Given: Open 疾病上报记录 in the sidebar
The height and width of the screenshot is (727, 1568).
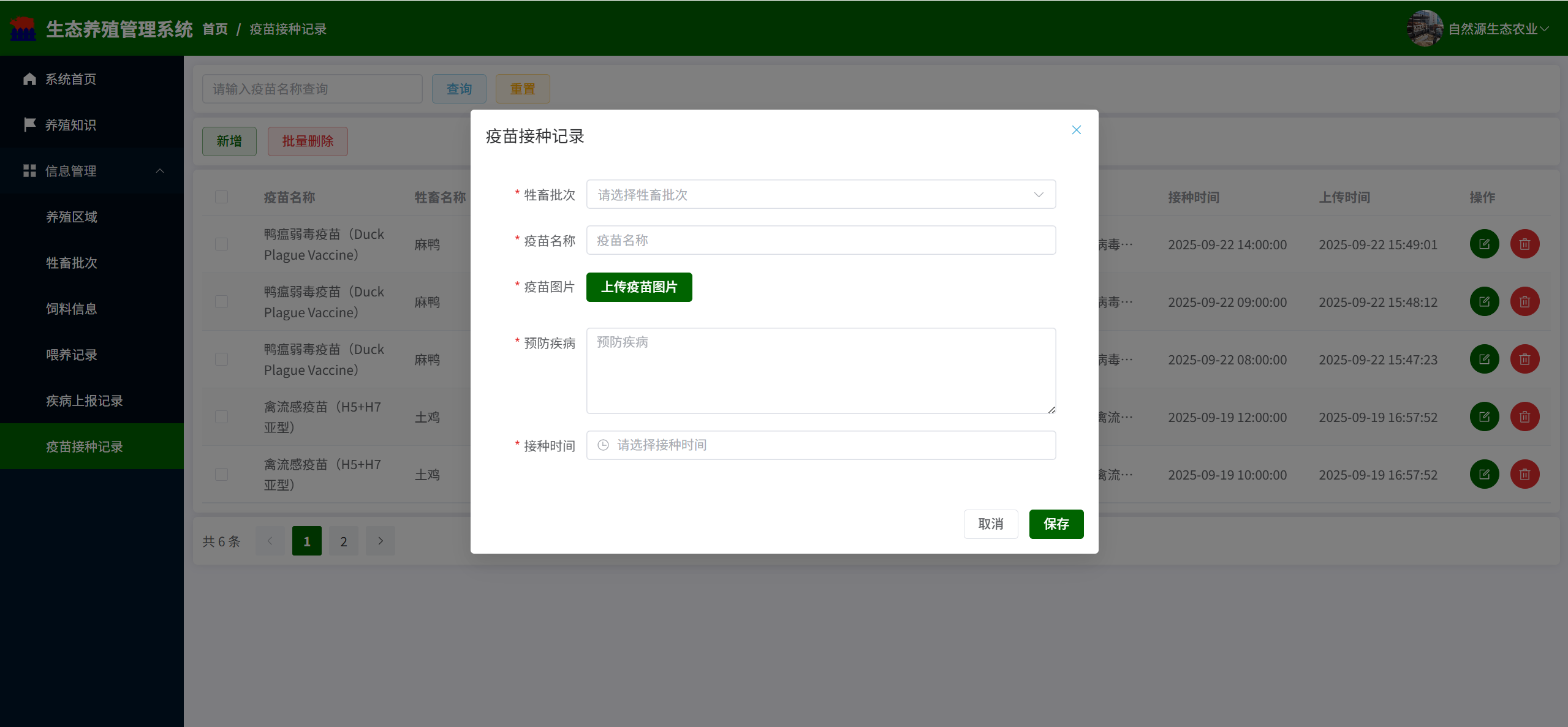Looking at the screenshot, I should pyautogui.click(x=85, y=401).
